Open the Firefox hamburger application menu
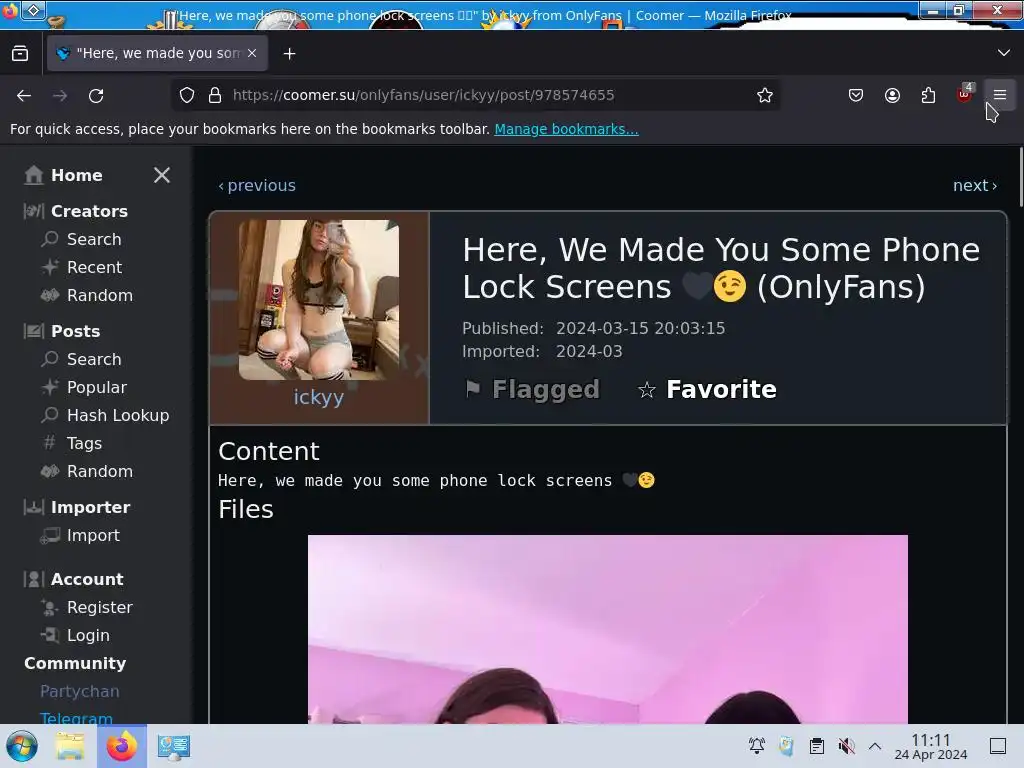 (1000, 95)
